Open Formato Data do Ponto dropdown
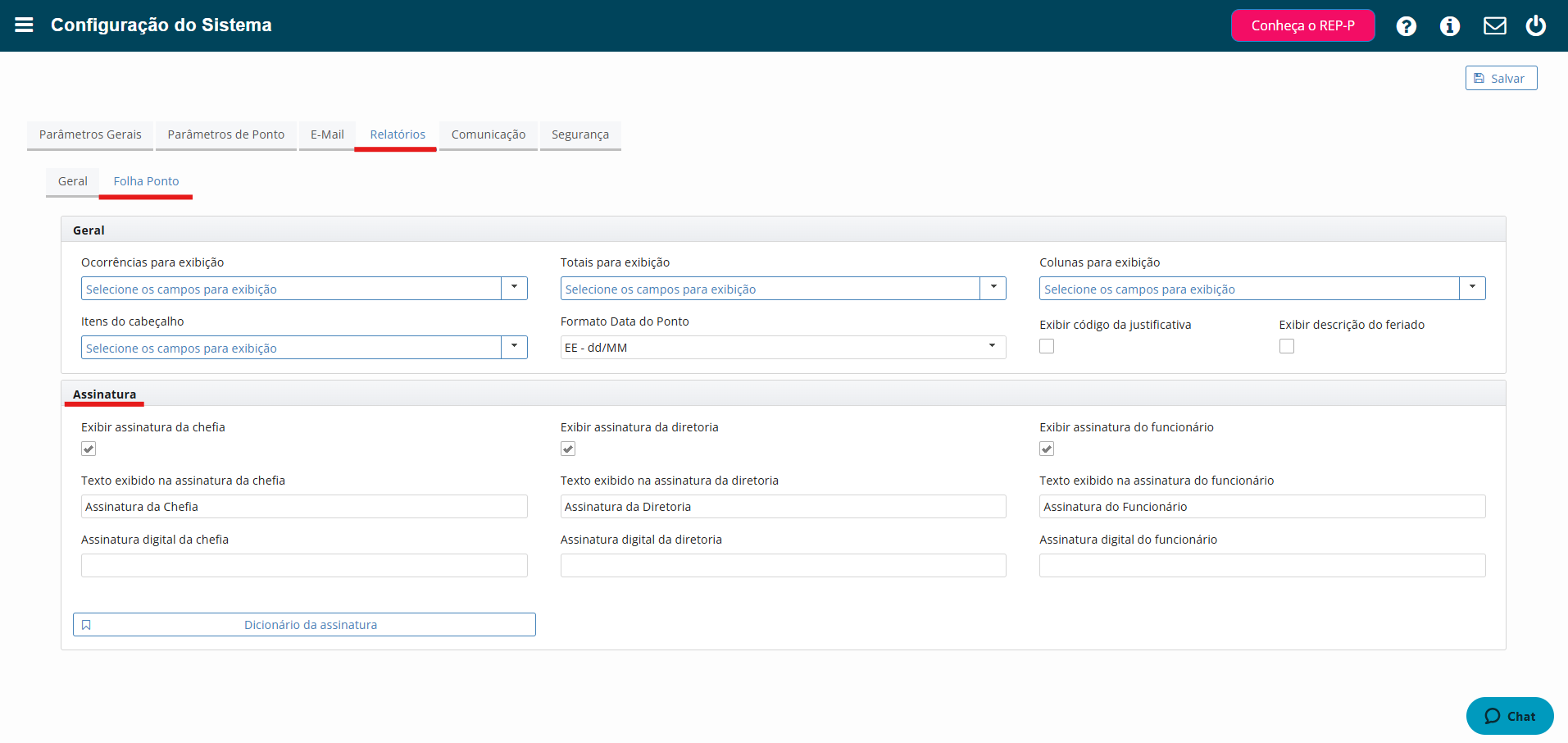The height and width of the screenshot is (743, 1568). 783,347
